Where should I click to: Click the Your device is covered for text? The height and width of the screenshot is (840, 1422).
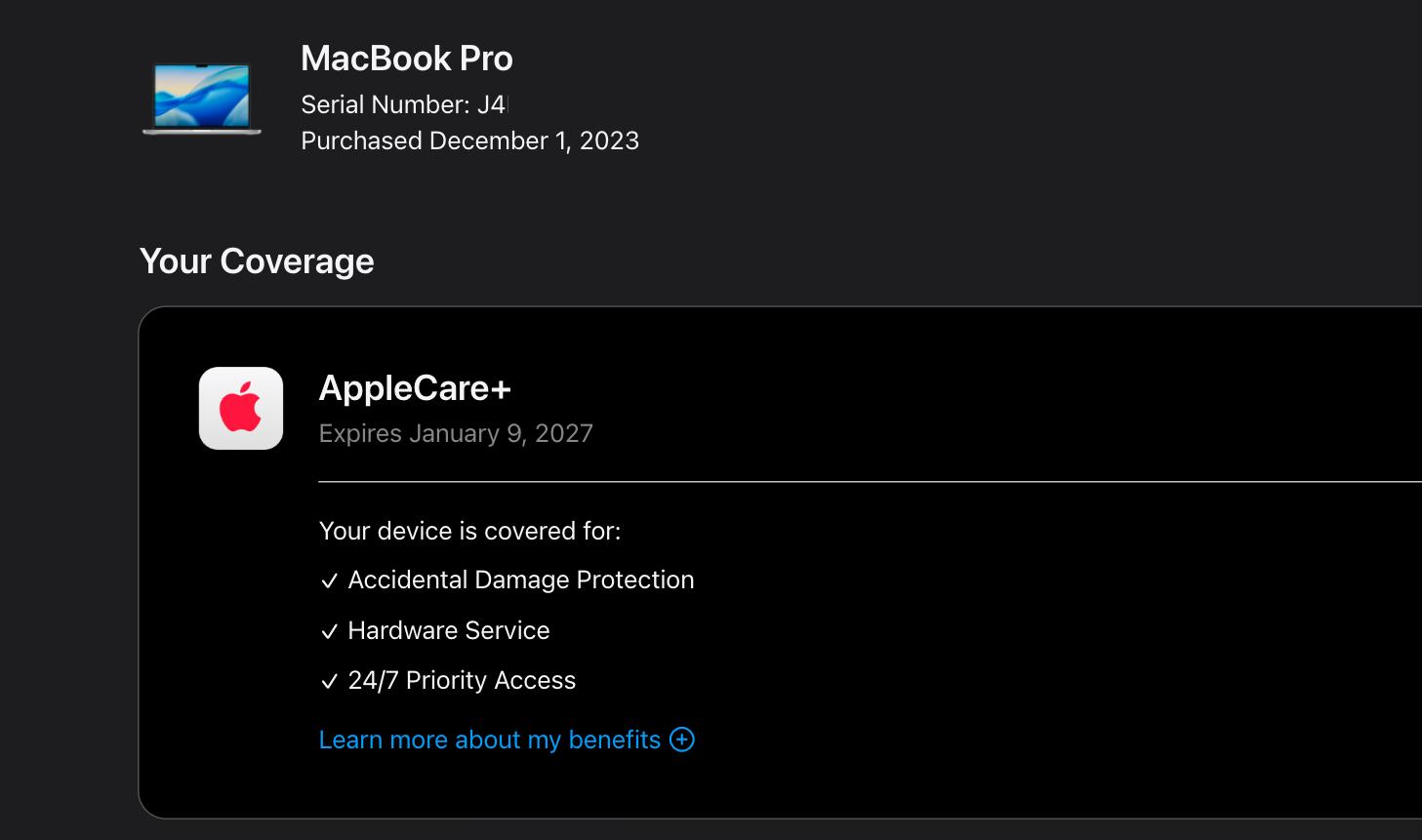(469, 531)
